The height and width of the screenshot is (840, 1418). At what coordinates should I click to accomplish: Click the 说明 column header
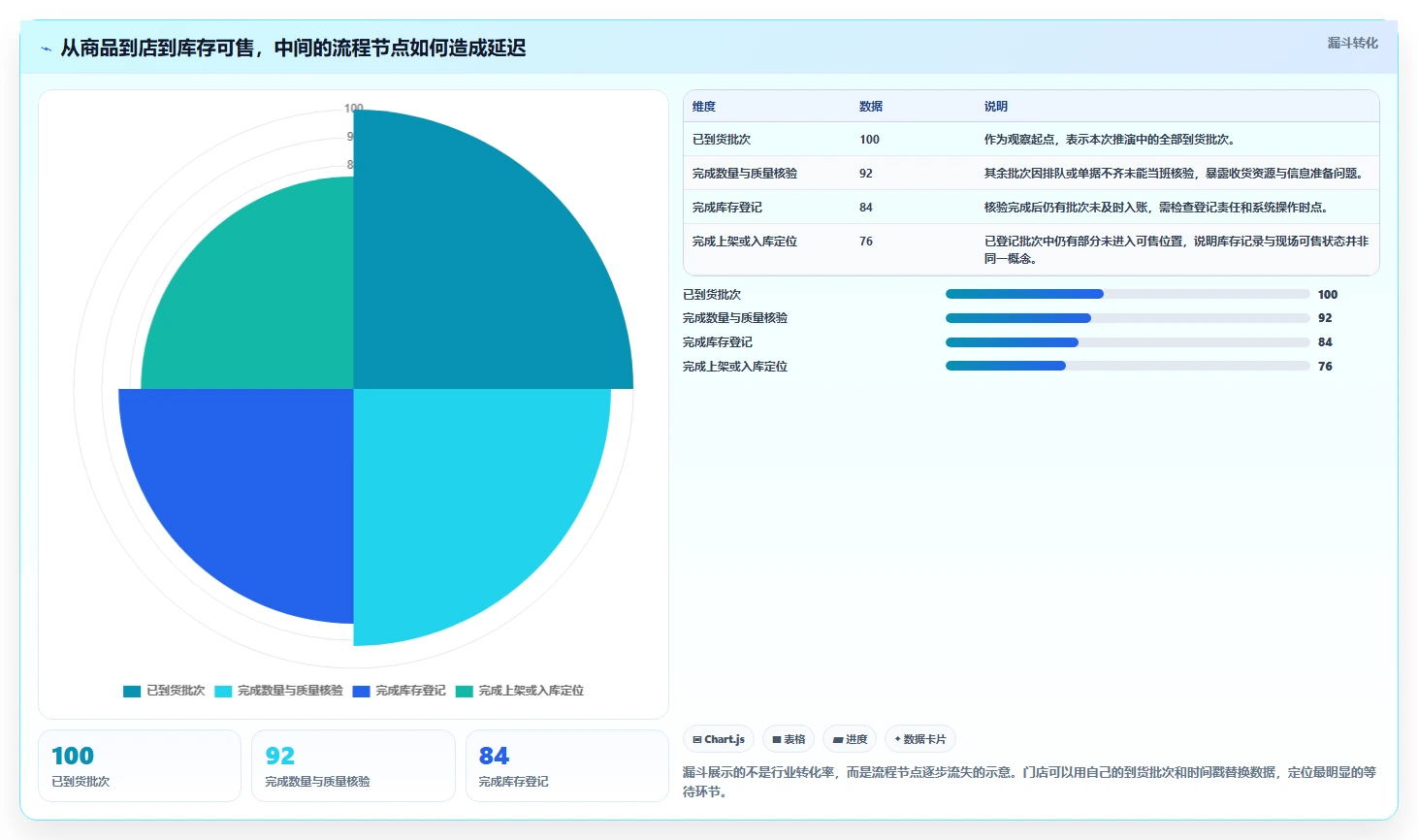tap(996, 107)
